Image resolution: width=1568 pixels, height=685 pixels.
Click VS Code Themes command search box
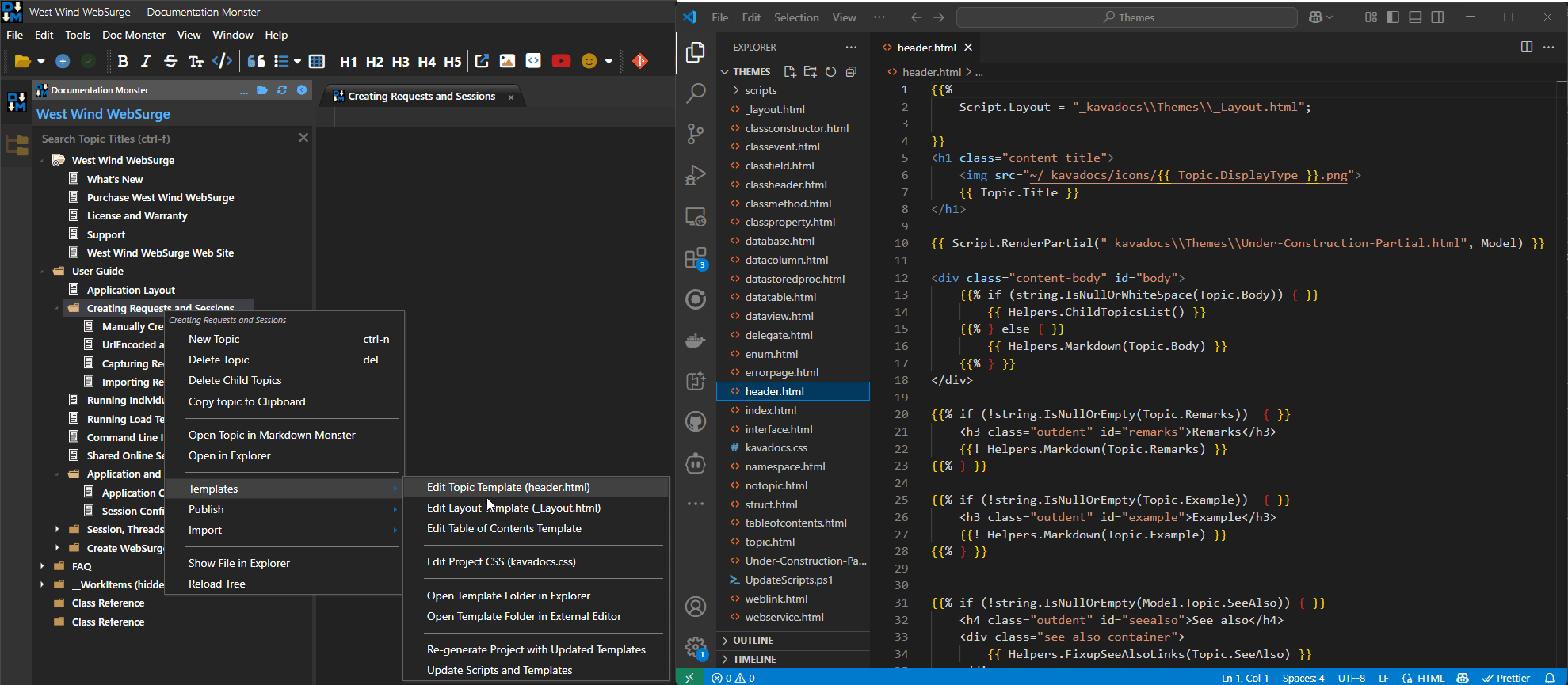pos(1127,17)
